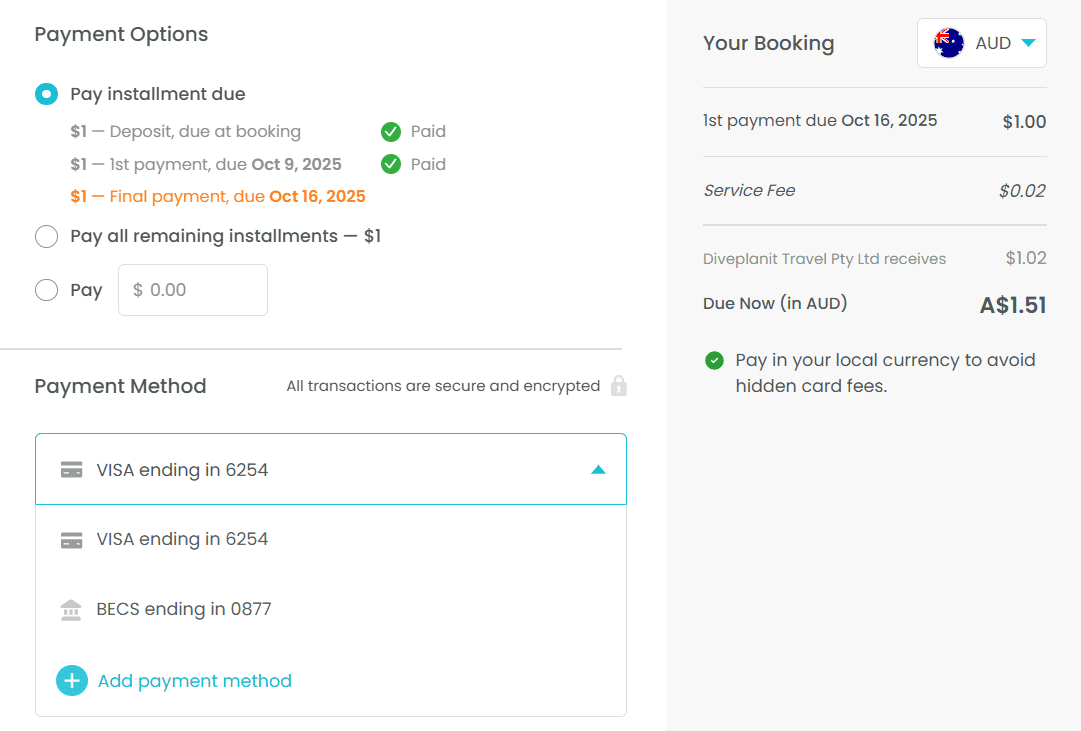
Task: Click the green Paid checkmark beside 1st payment
Action: [x=390, y=163]
